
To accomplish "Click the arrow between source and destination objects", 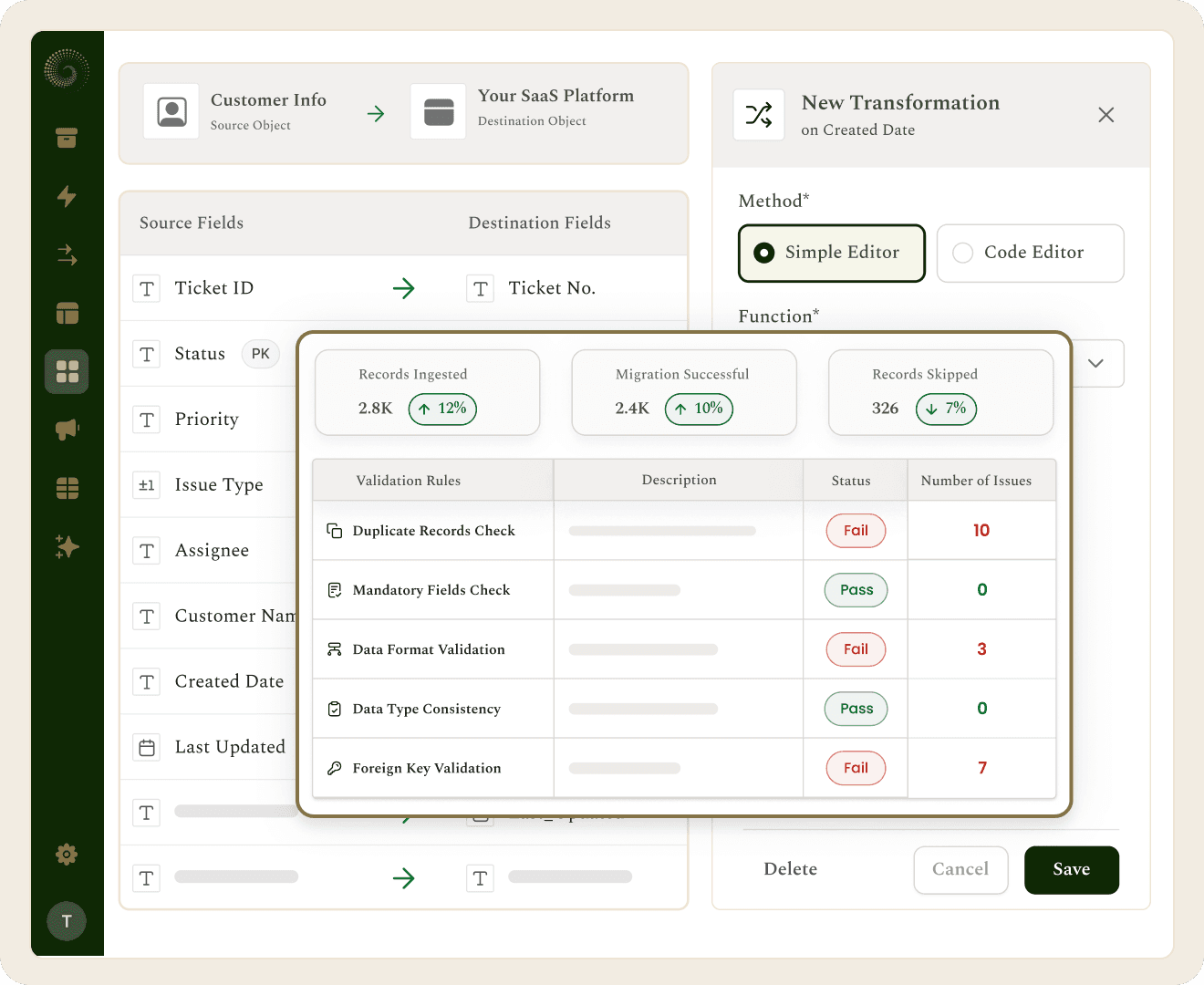I will tap(376, 114).
